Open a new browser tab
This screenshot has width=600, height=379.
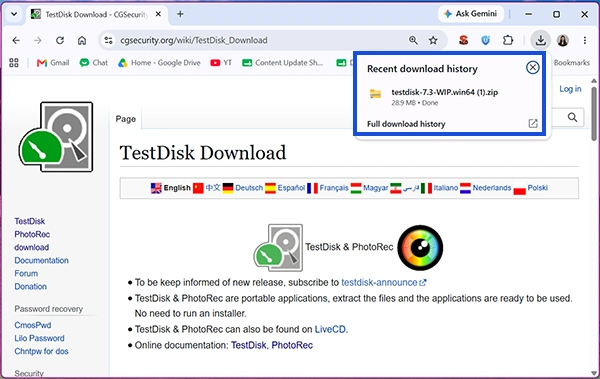[180, 14]
